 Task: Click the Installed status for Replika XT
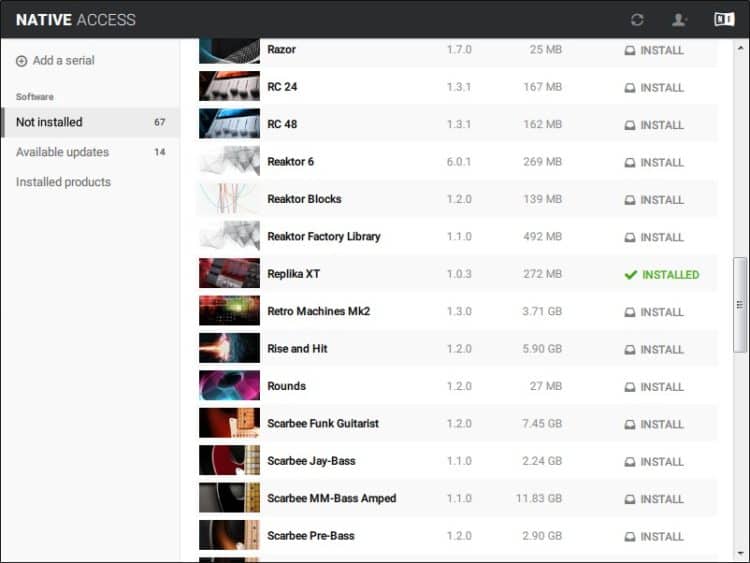[662, 275]
